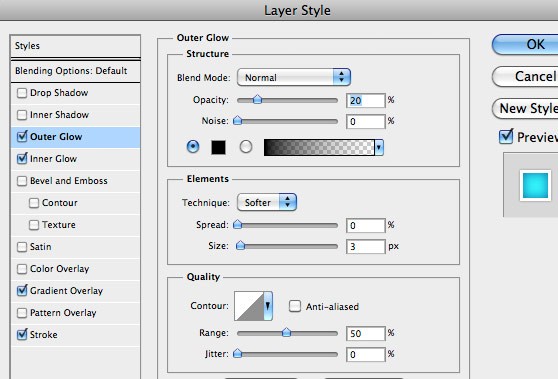
Task: Open the Bevel and Emboss settings row
Action: click(x=75, y=181)
